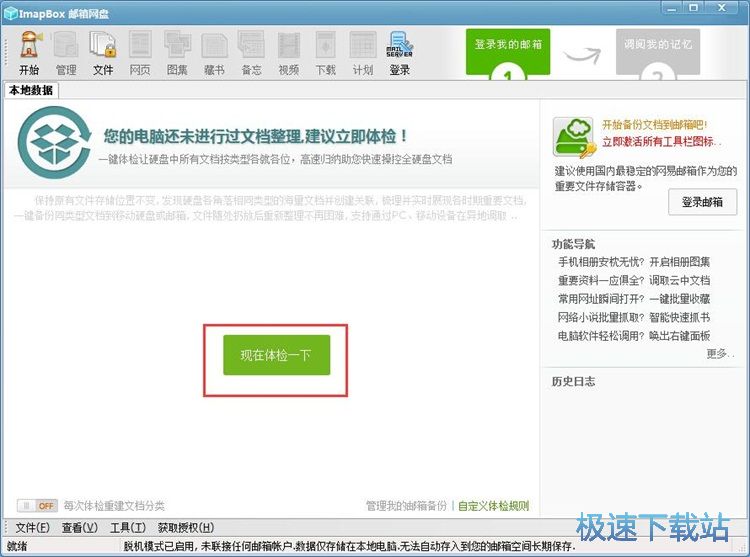Minimize the ImapBox window

pyautogui.click(x=673, y=8)
